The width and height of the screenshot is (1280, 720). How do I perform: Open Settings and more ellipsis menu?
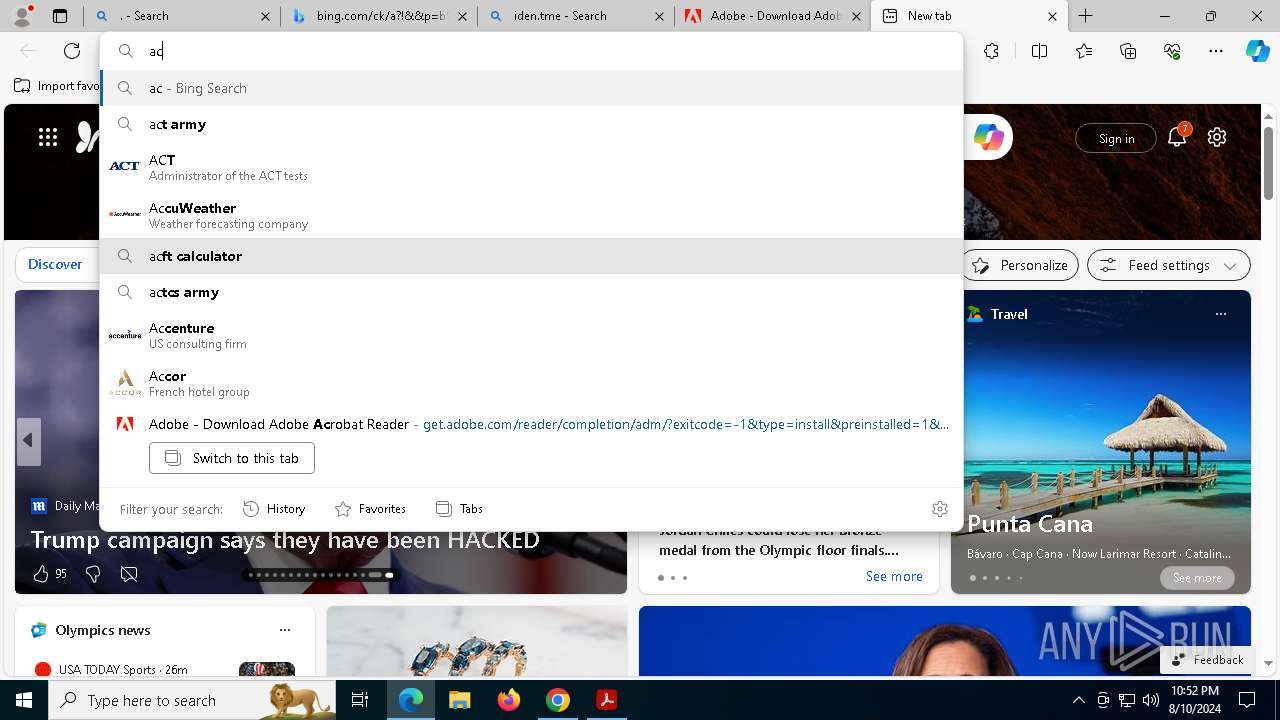(x=1216, y=51)
